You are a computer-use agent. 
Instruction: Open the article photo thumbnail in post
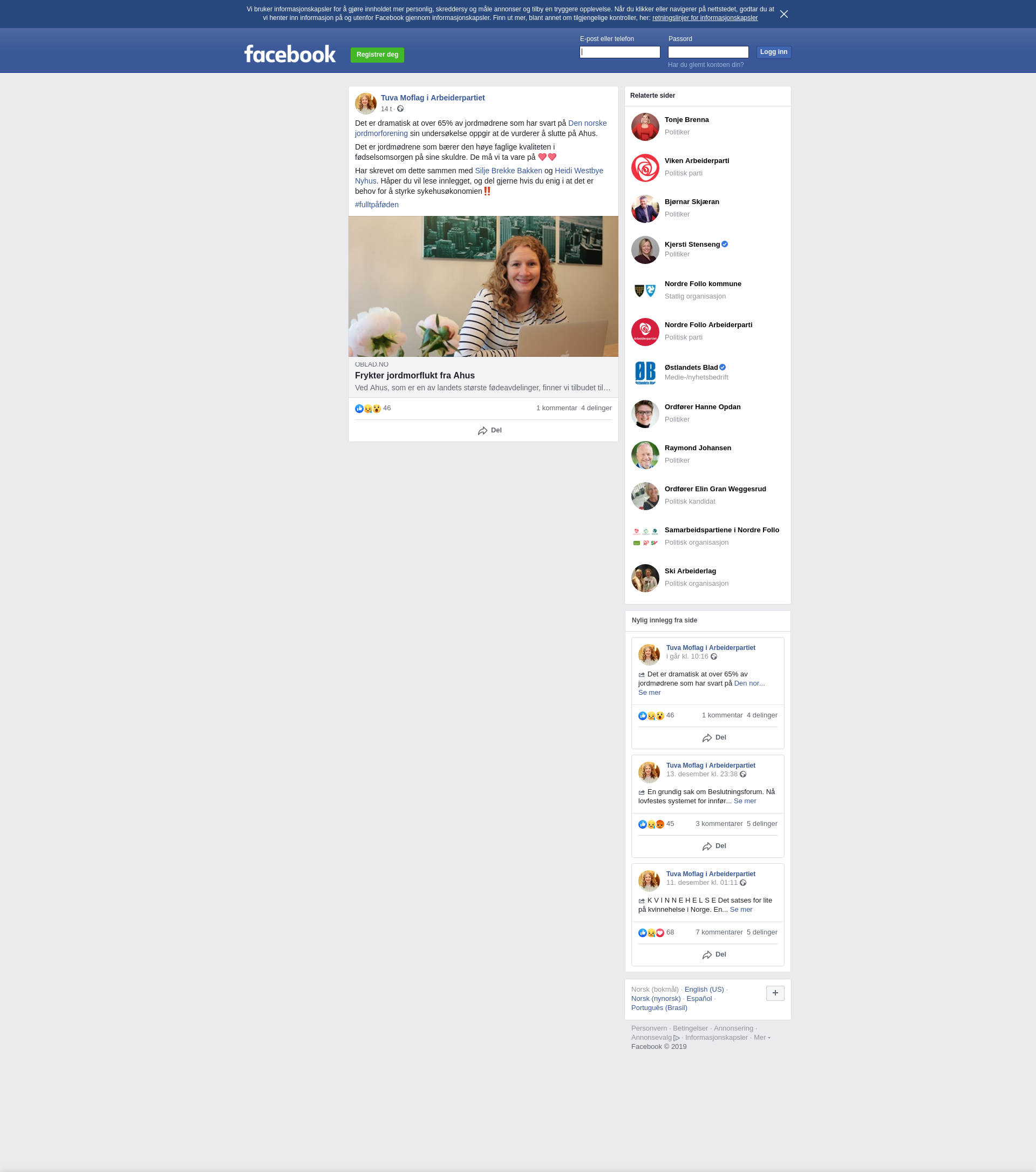(483, 286)
